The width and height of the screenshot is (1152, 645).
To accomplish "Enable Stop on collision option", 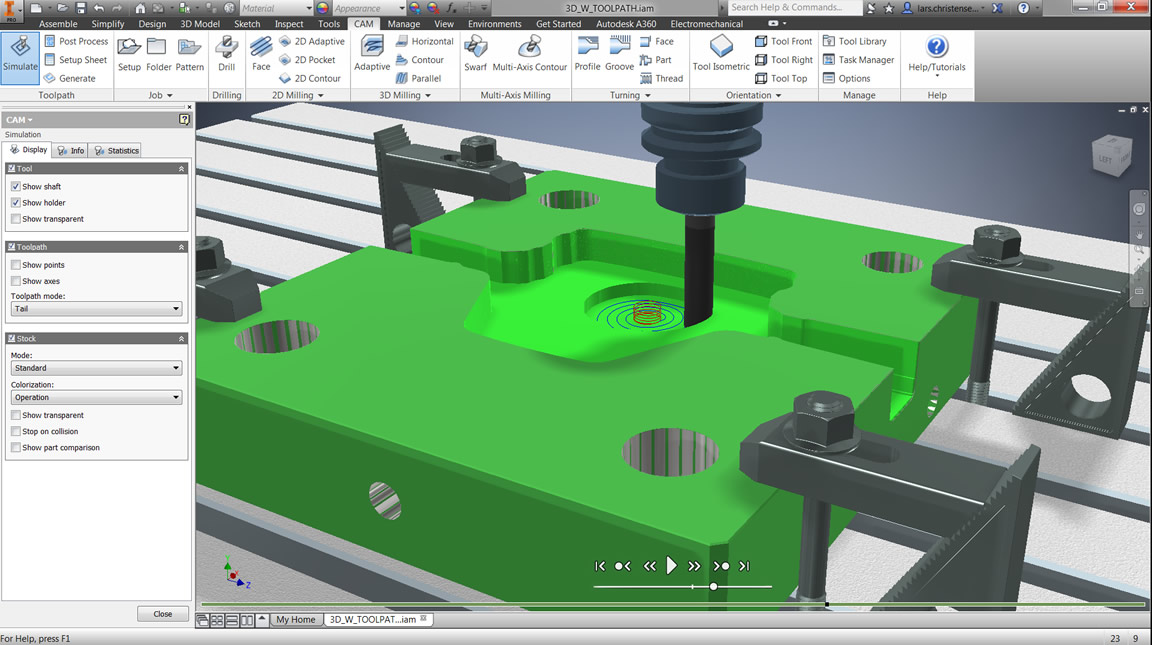I will 16,431.
